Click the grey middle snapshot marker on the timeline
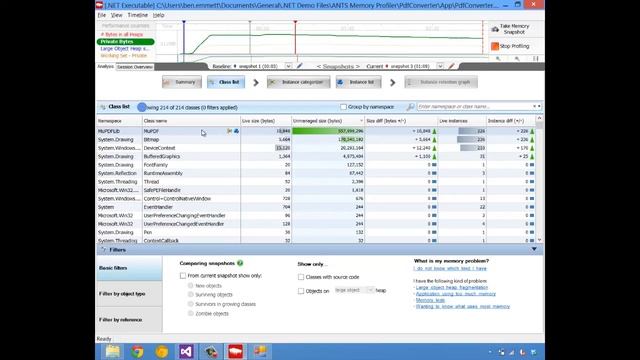This screenshot has height=360, width=640. point(250,23)
